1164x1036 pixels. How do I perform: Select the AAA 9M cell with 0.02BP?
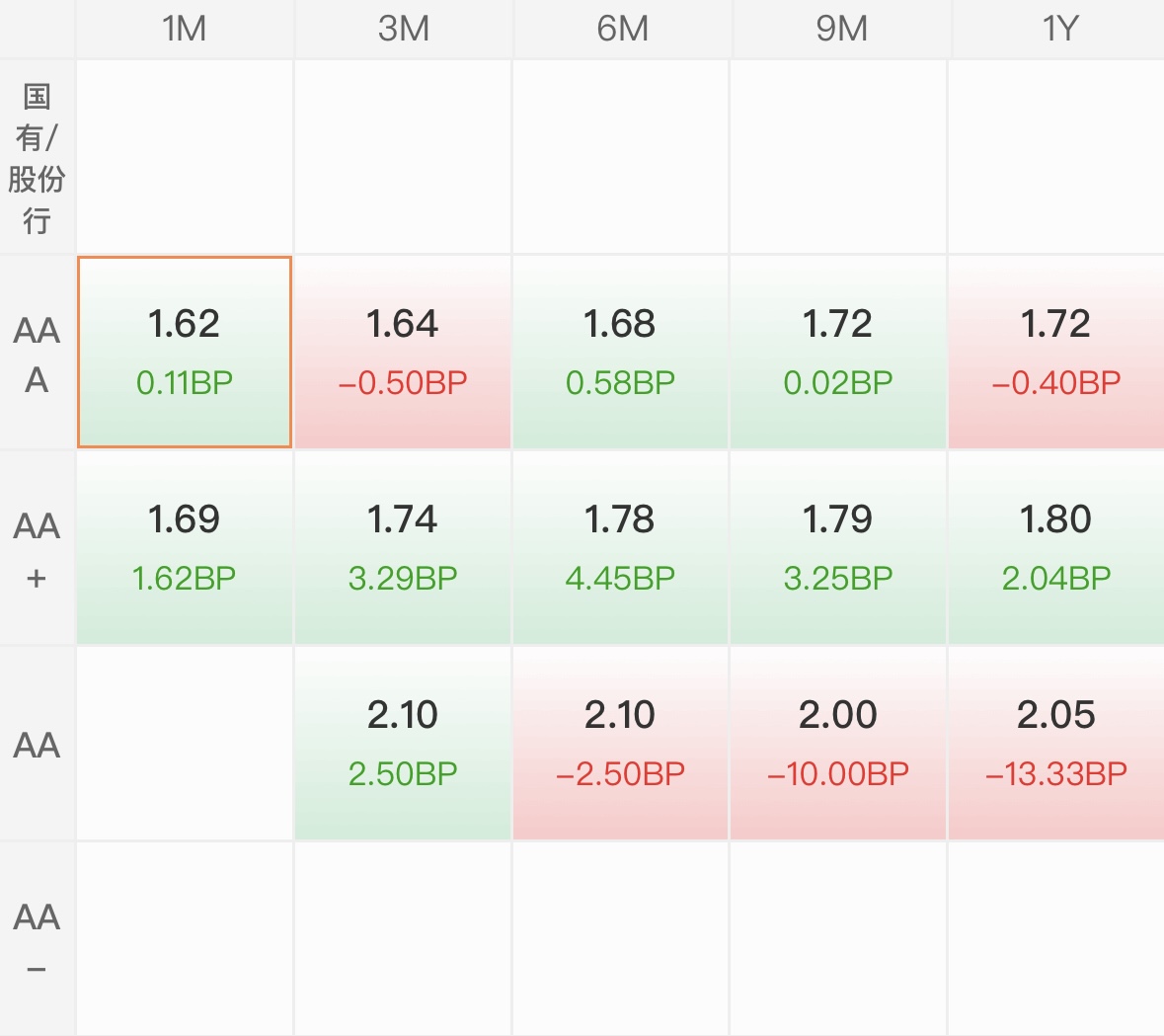838,352
